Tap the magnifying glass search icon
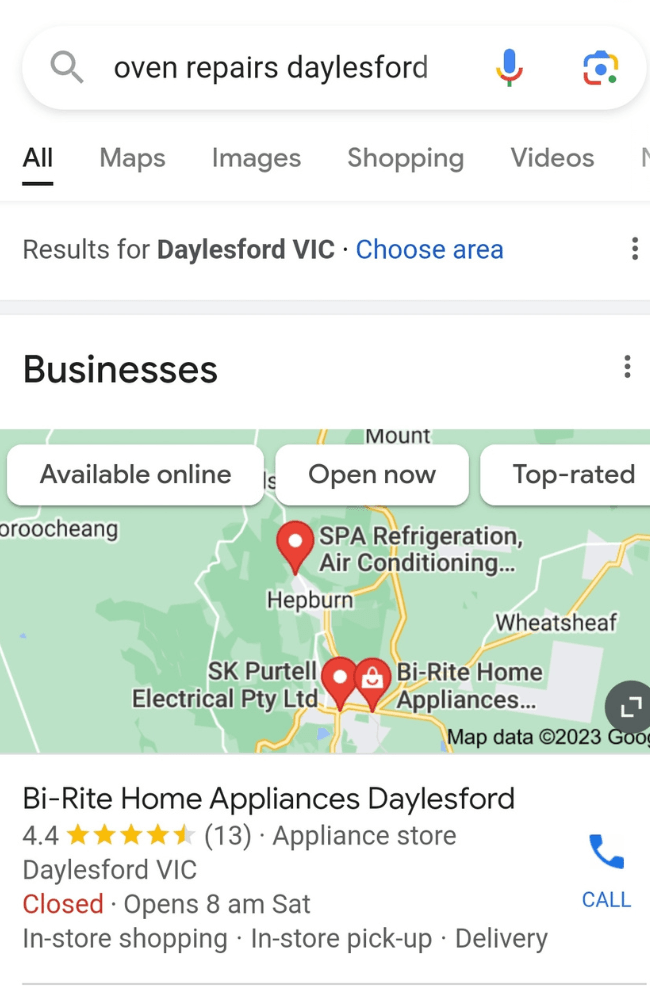Viewport: 650px width, 1000px height. (x=66, y=68)
